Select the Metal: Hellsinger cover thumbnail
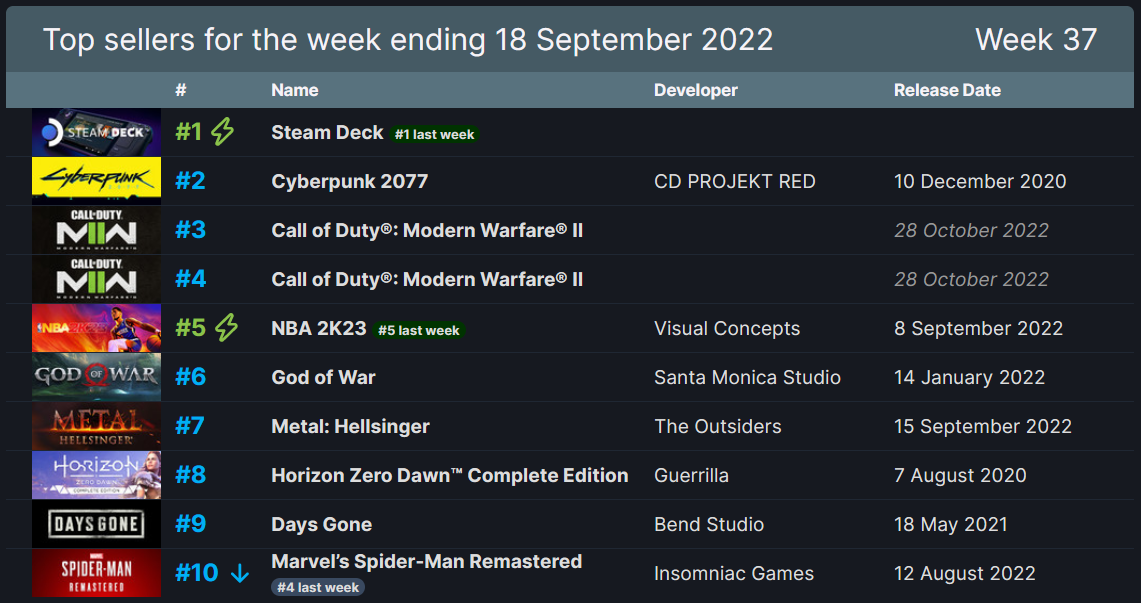Image resolution: width=1141 pixels, height=603 pixels. (x=96, y=426)
